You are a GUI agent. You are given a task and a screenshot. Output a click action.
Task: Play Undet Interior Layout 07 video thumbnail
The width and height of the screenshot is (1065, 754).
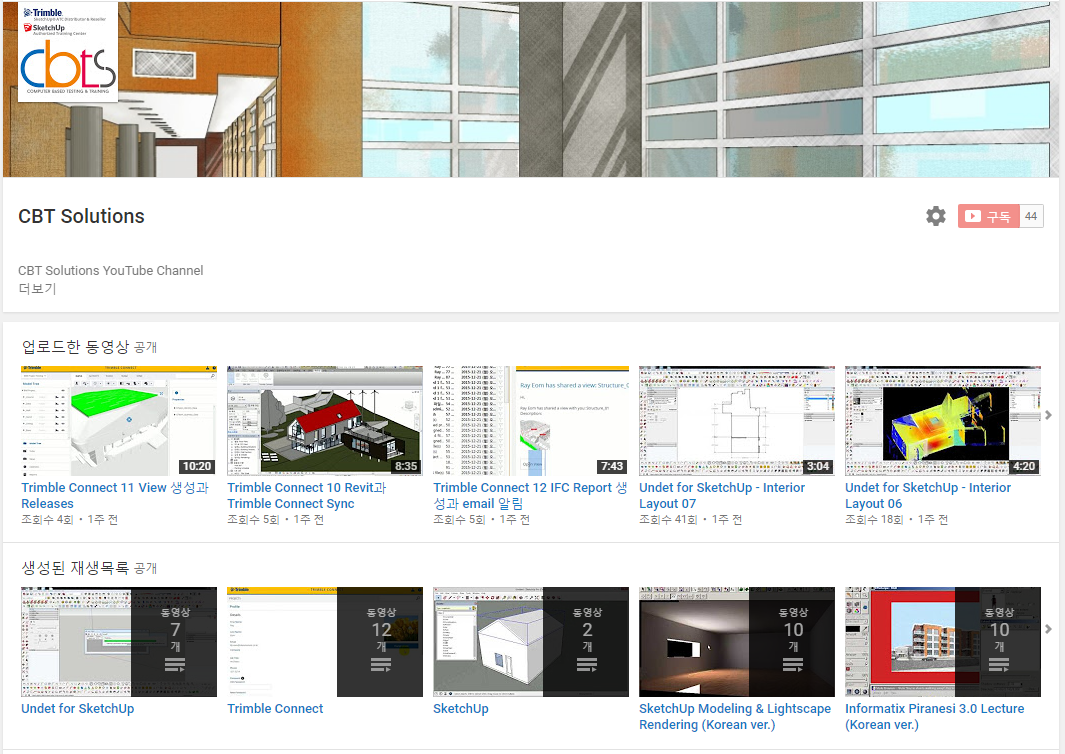point(737,420)
